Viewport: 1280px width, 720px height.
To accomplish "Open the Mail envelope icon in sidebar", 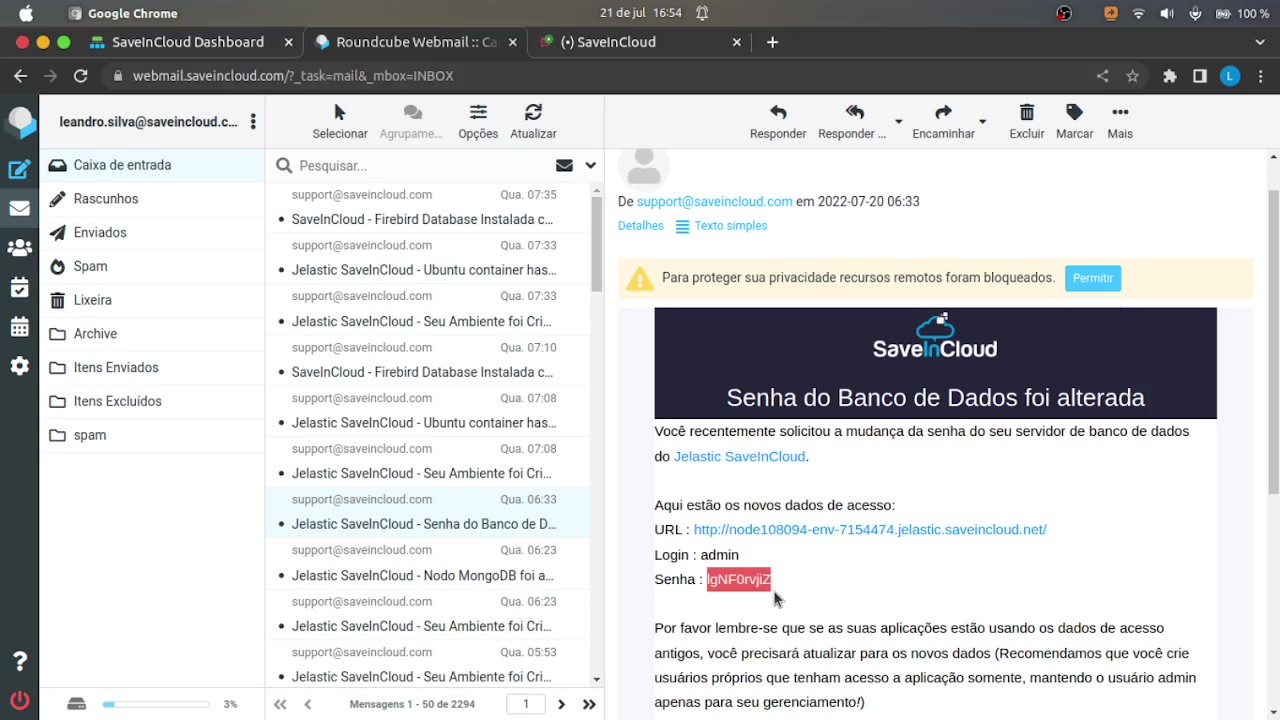I will click(x=19, y=208).
